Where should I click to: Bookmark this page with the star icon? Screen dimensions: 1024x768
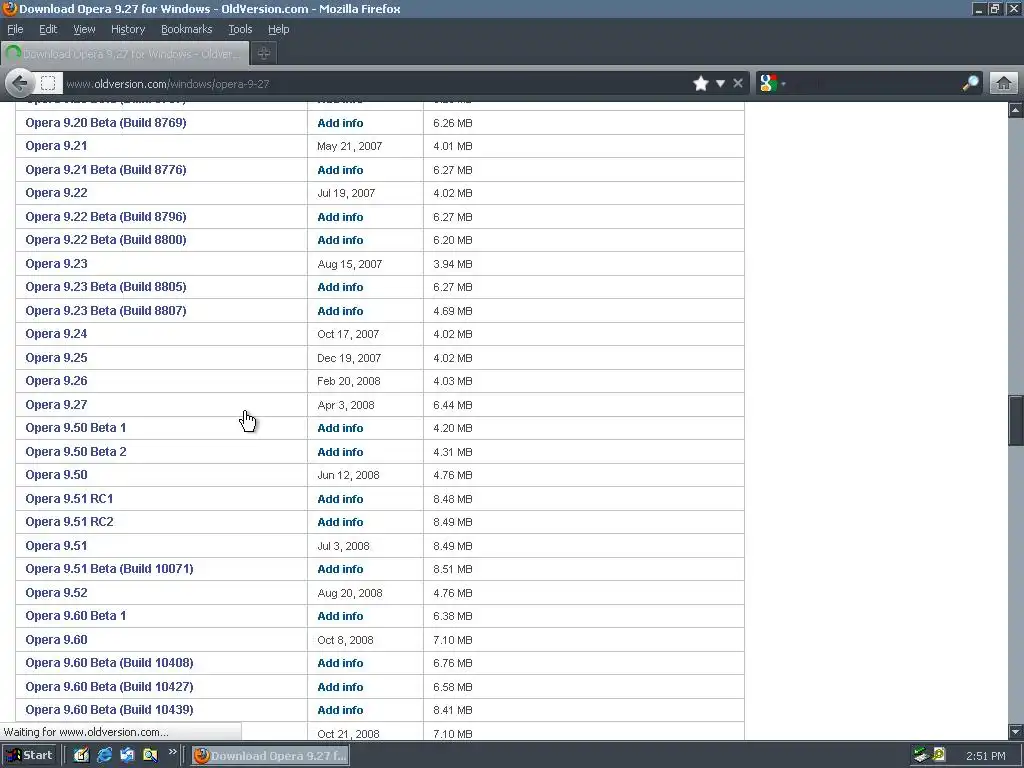pos(701,84)
